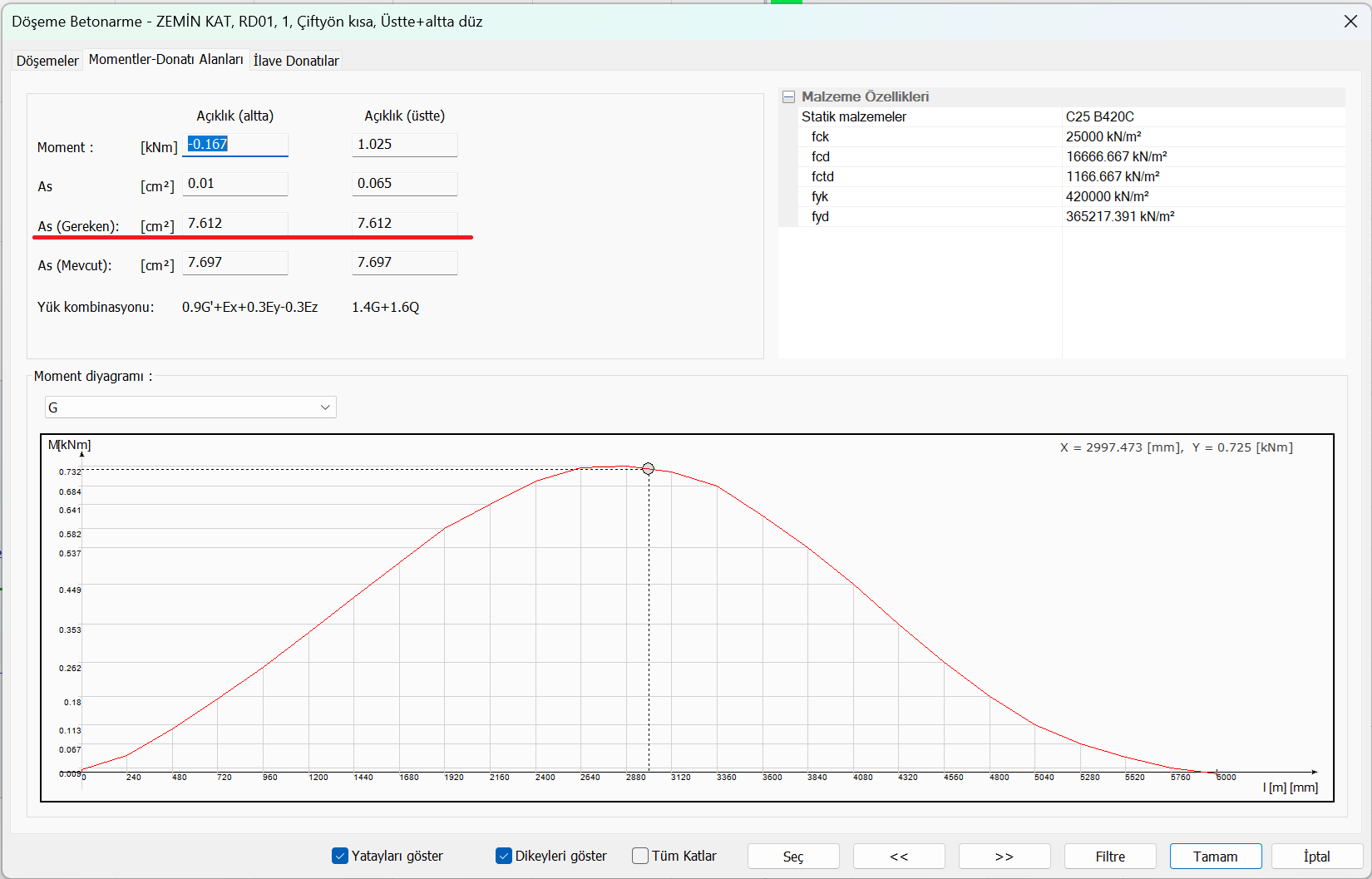Toggle the Dikeyleri göster checkbox
The height and width of the screenshot is (879, 1372).
(x=504, y=856)
